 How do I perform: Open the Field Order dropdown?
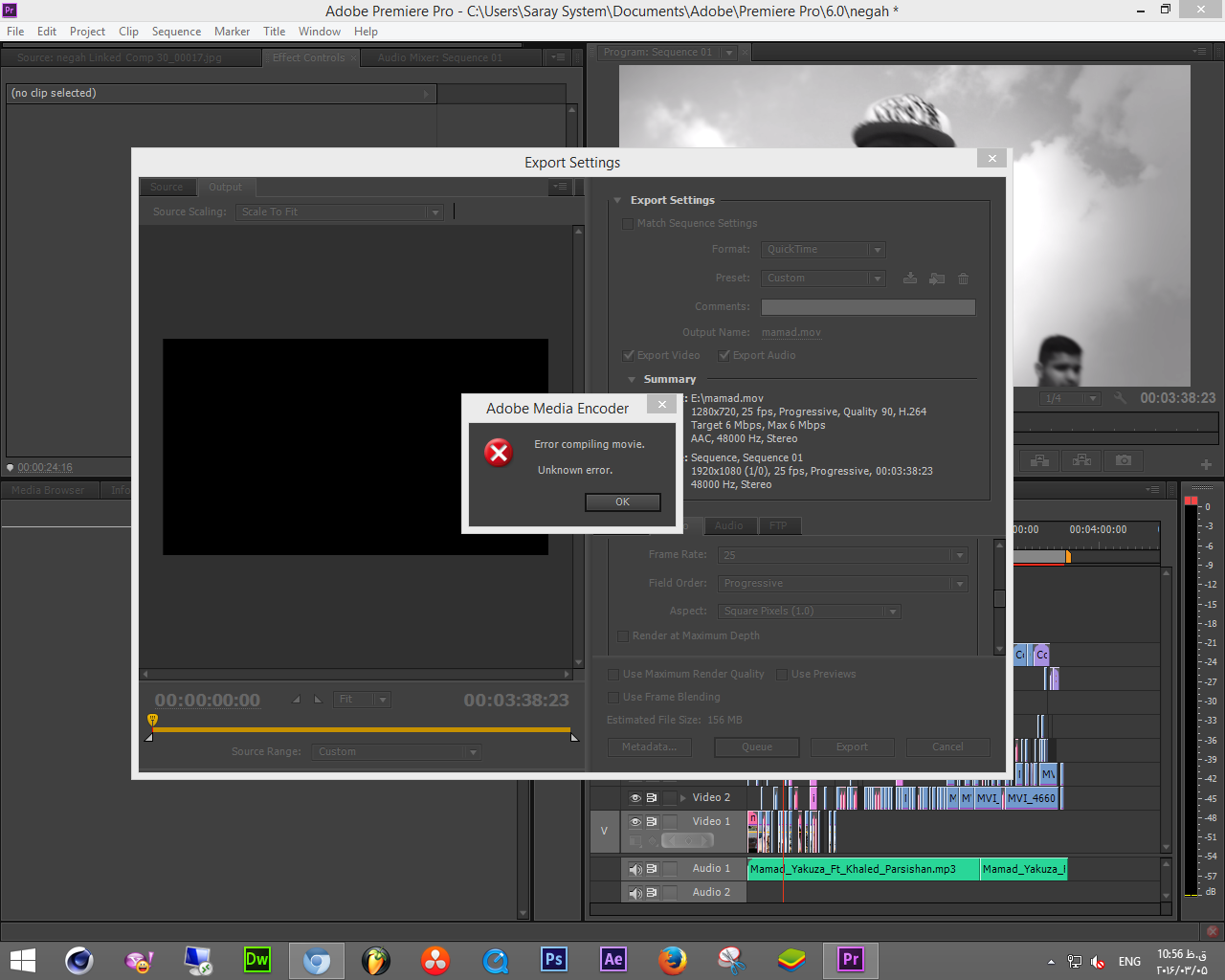(x=843, y=584)
